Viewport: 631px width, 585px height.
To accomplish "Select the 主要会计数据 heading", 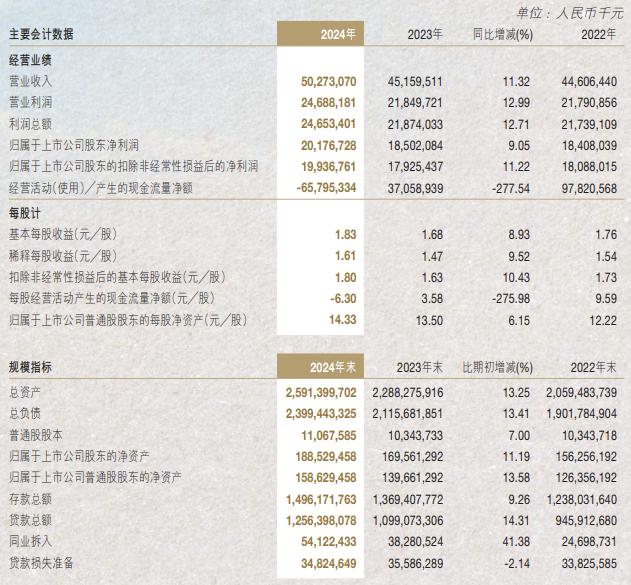I will [x=41, y=34].
